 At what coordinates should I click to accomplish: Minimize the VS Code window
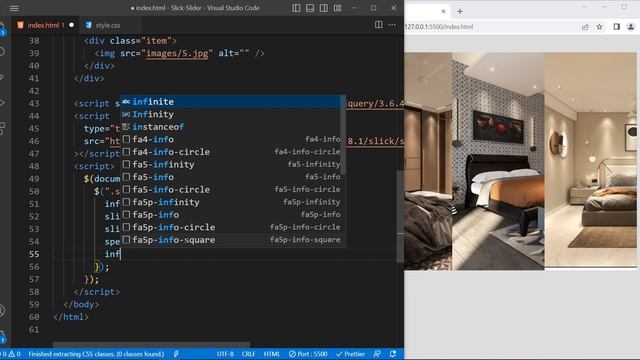354,8
